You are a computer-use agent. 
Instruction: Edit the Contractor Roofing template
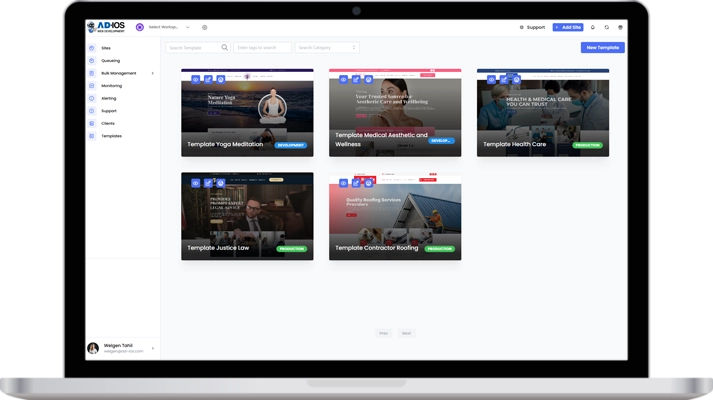pyautogui.click(x=356, y=183)
